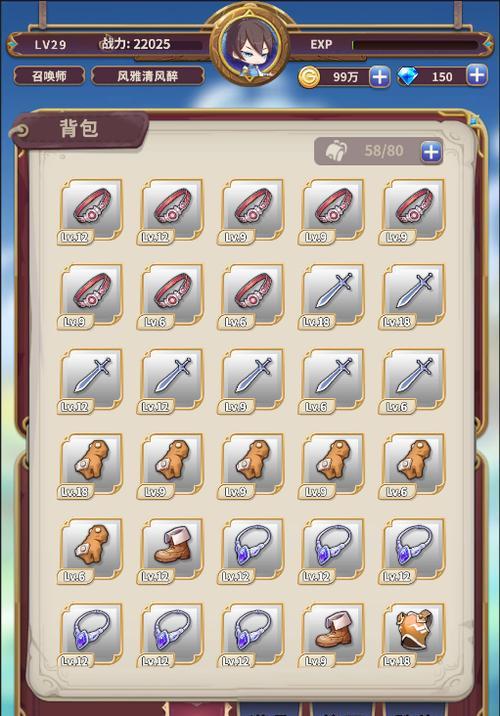This screenshot has width=500, height=716.
Task: Select the Lv.12 leather boot item
Action: (x=171, y=550)
